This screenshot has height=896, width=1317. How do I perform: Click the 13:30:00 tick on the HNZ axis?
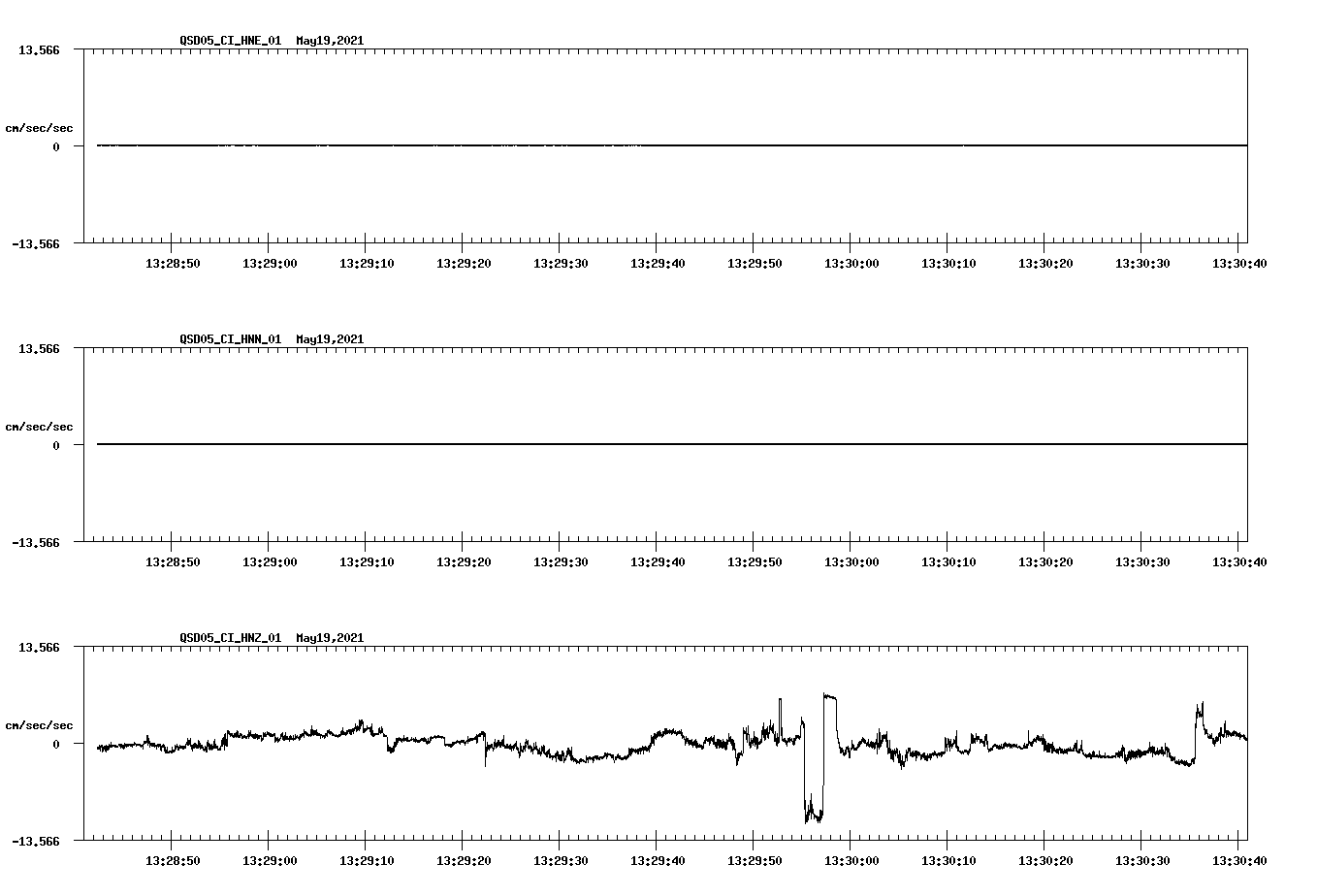pyautogui.click(x=853, y=858)
